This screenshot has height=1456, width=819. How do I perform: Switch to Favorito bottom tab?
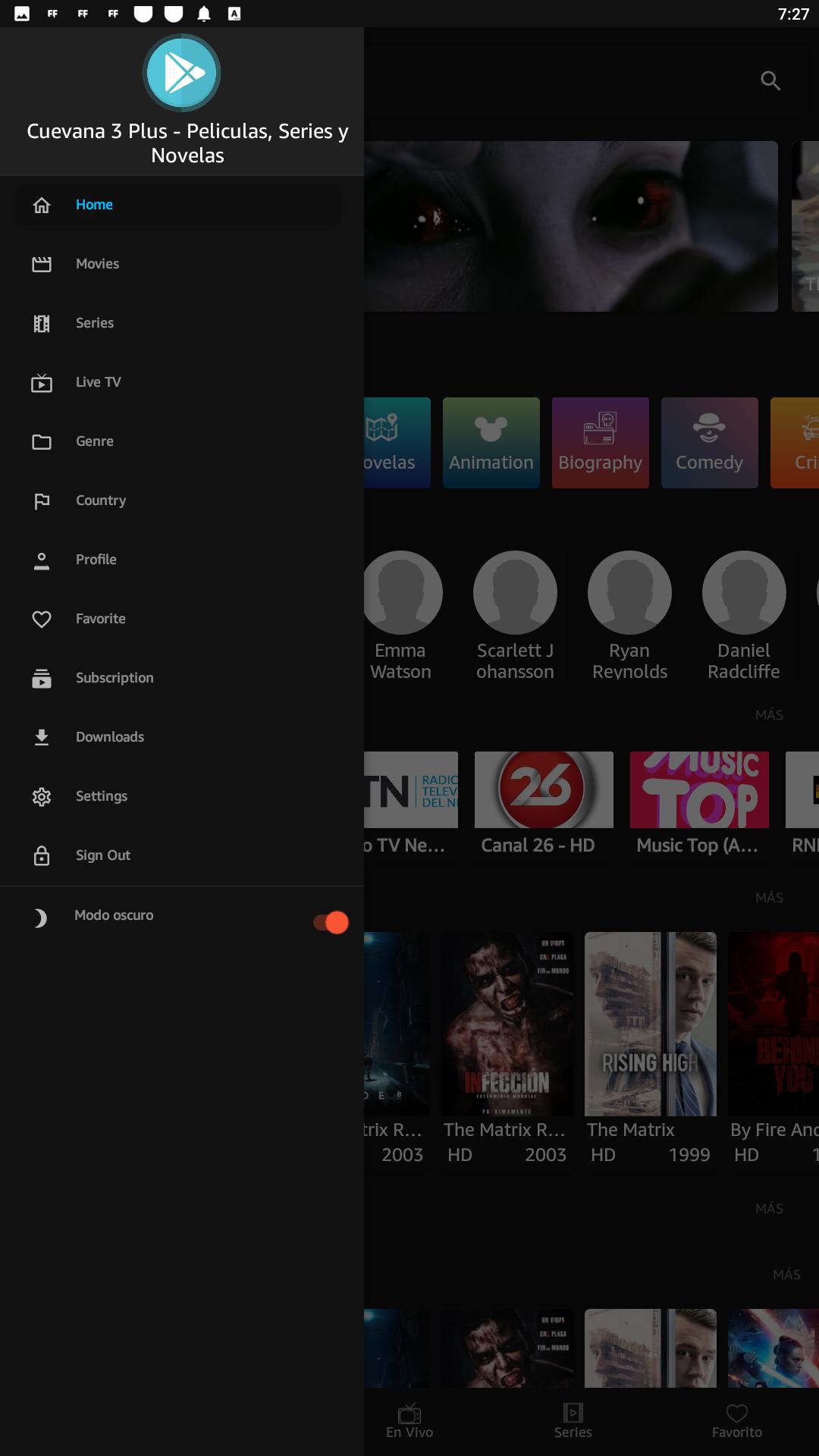pyautogui.click(x=737, y=1421)
